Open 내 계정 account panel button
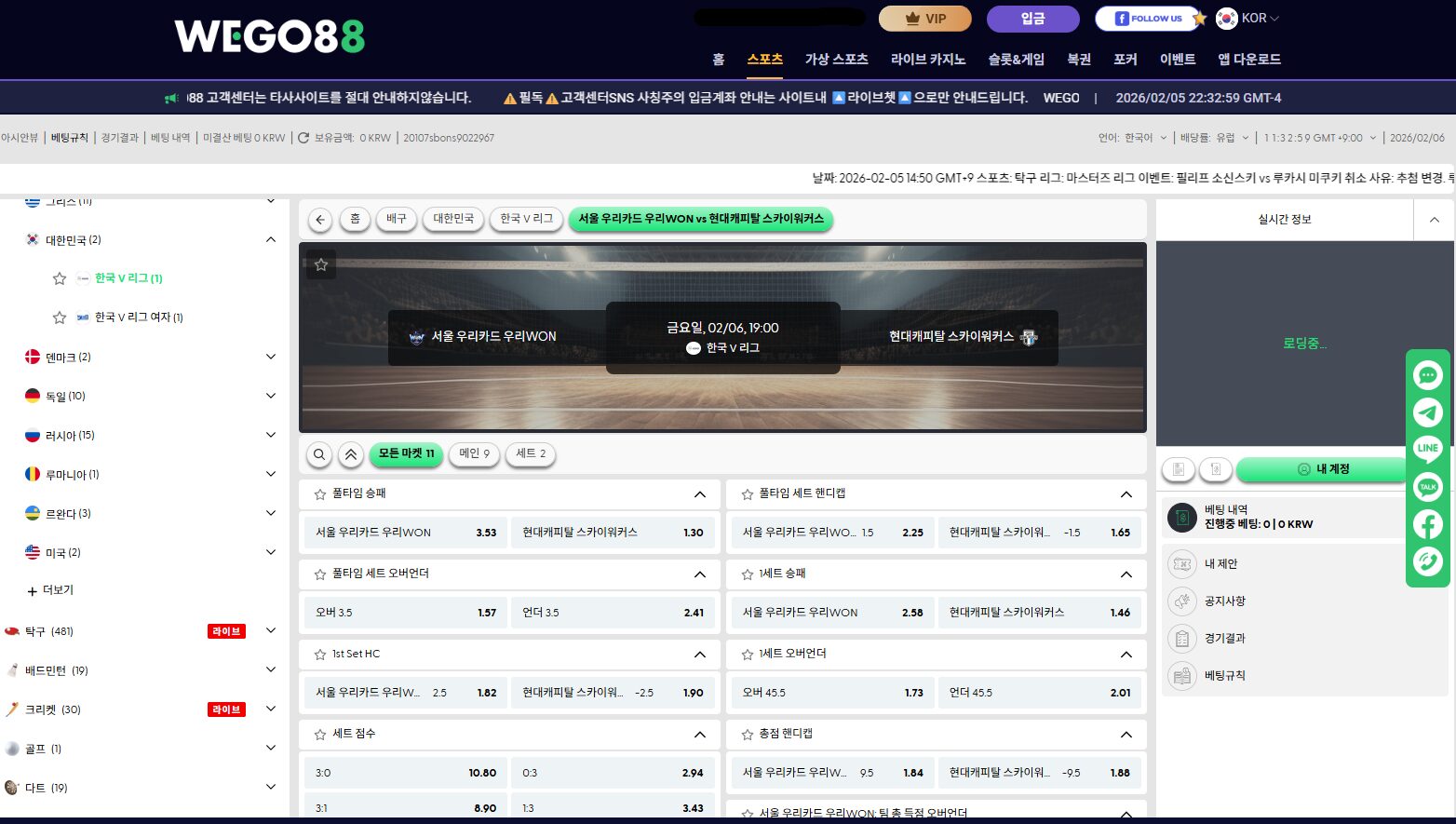The image size is (1456, 824). [1320, 469]
